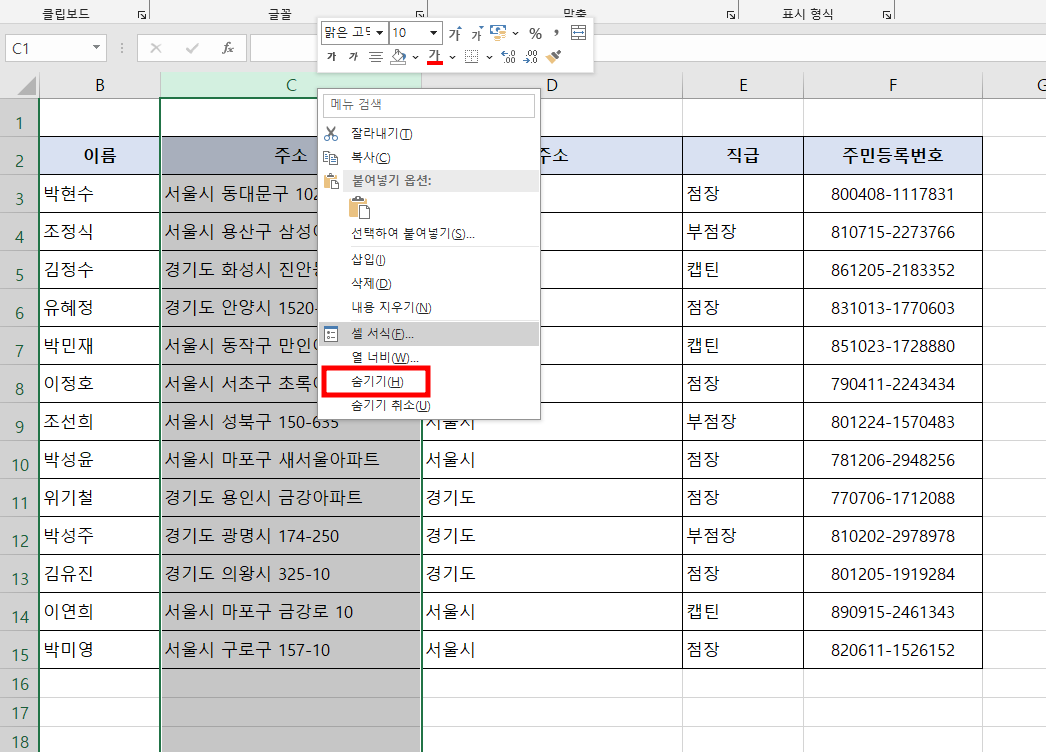The width and height of the screenshot is (1046, 752).
Task: Apply the red font color button
Action: 435,57
